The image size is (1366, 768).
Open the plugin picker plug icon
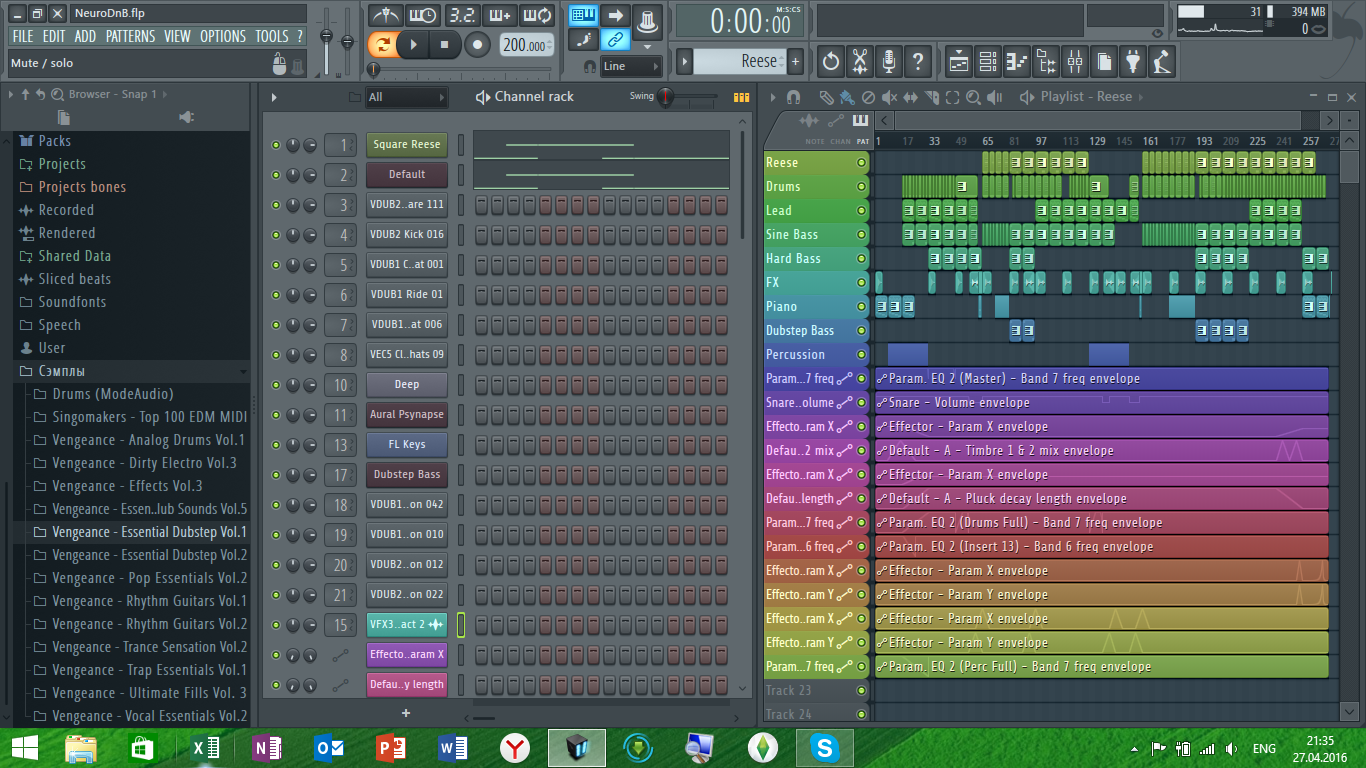coord(1133,61)
